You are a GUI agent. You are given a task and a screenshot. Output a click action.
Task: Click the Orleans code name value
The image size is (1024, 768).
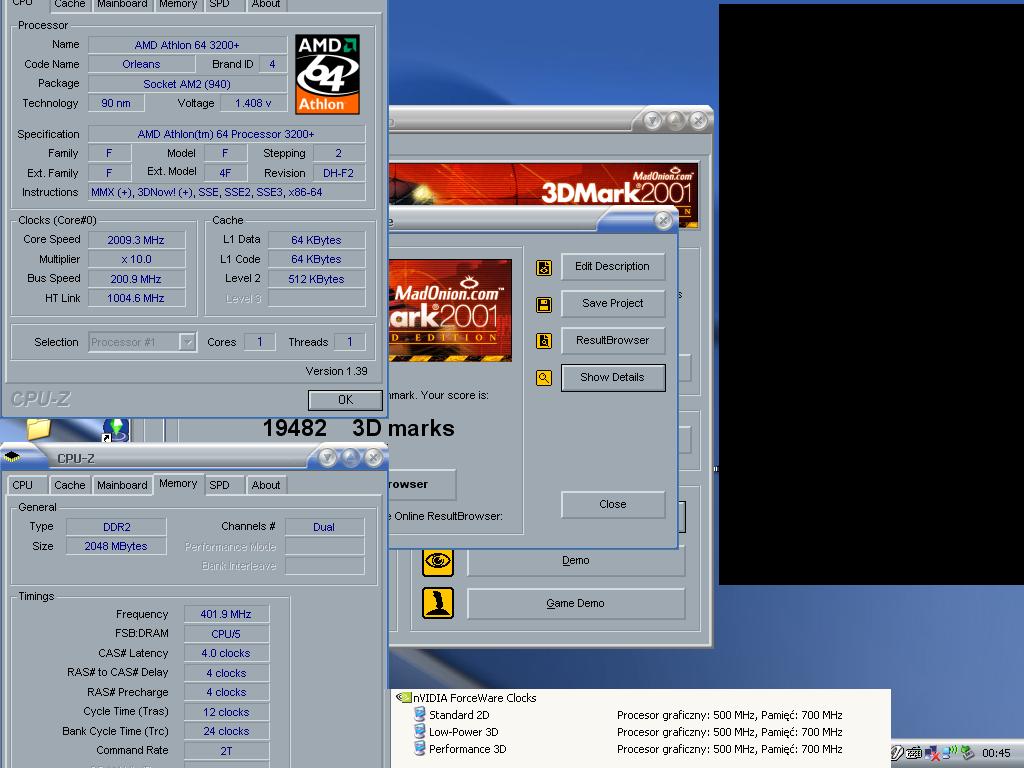(x=141, y=64)
